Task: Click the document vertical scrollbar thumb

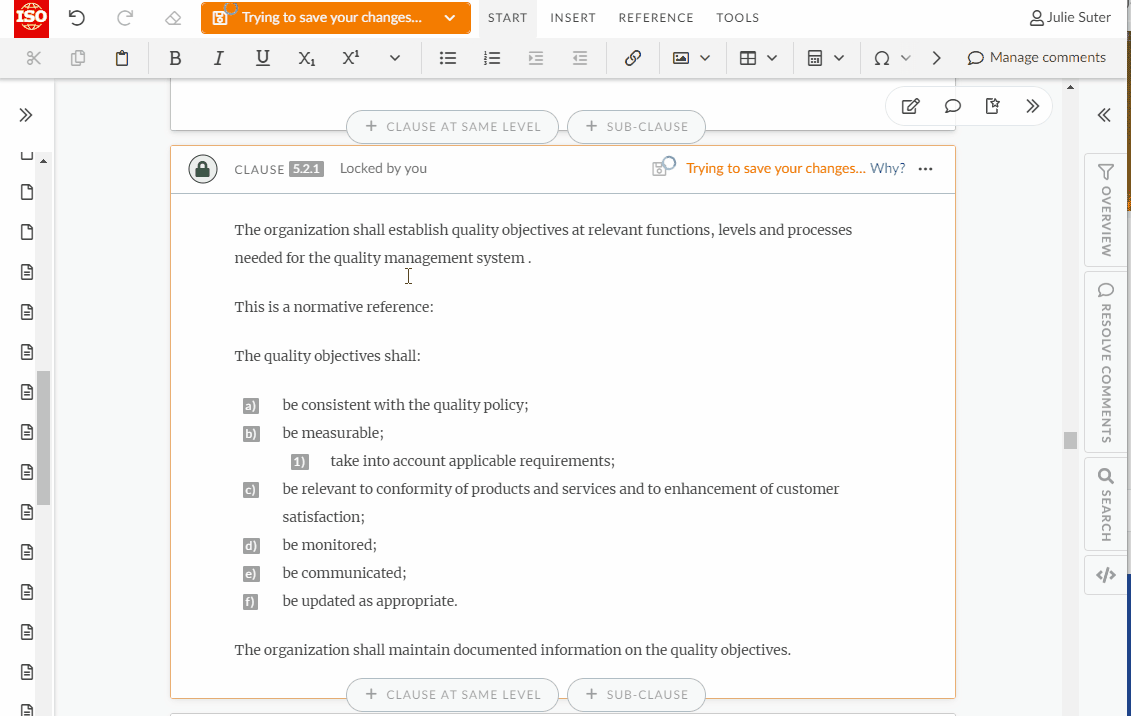Action: point(1070,440)
